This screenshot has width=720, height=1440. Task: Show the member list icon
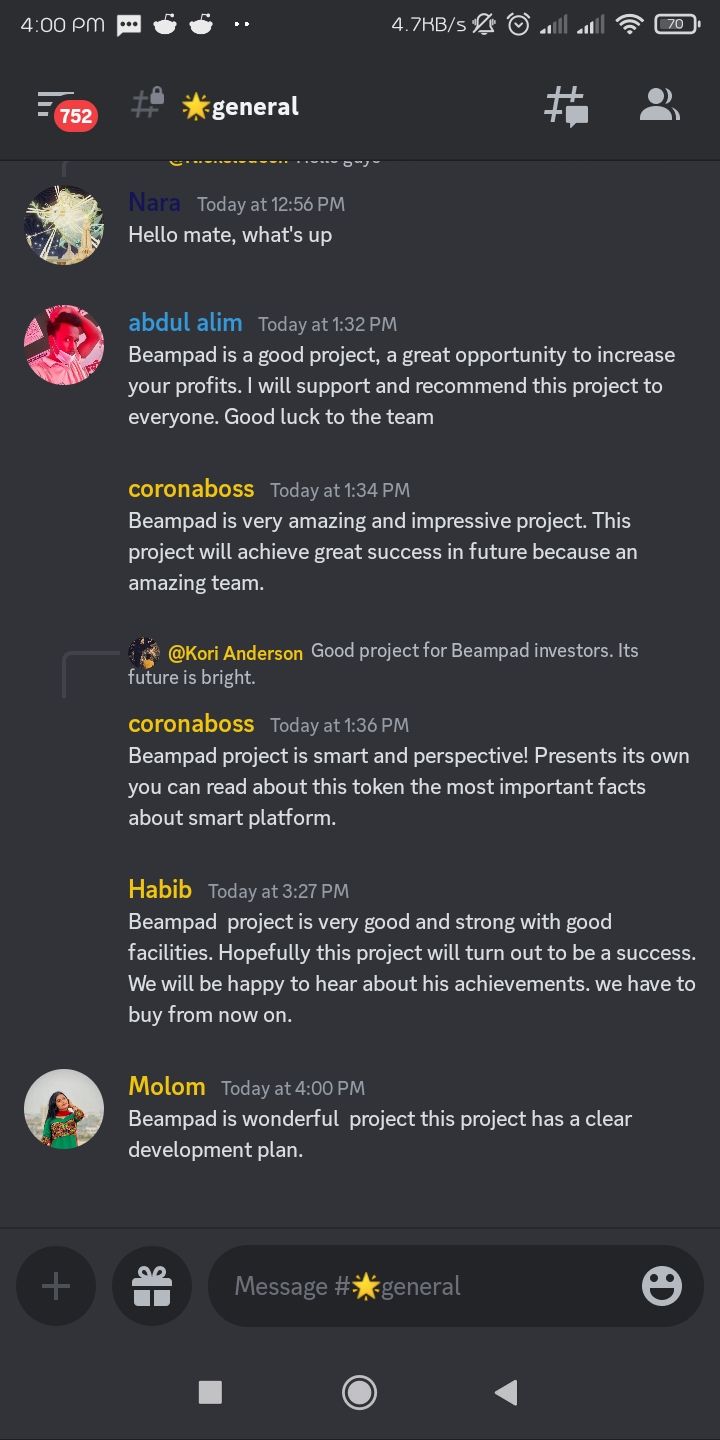click(659, 105)
